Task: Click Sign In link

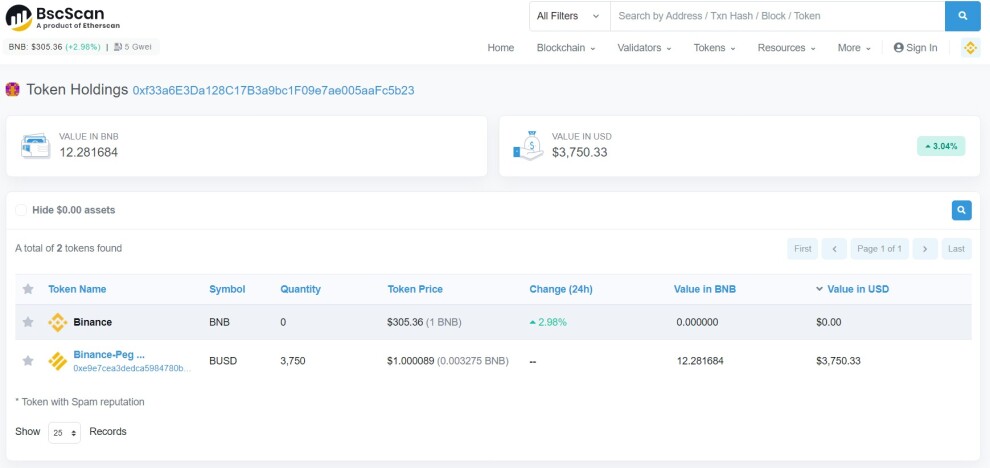Action: coord(915,48)
